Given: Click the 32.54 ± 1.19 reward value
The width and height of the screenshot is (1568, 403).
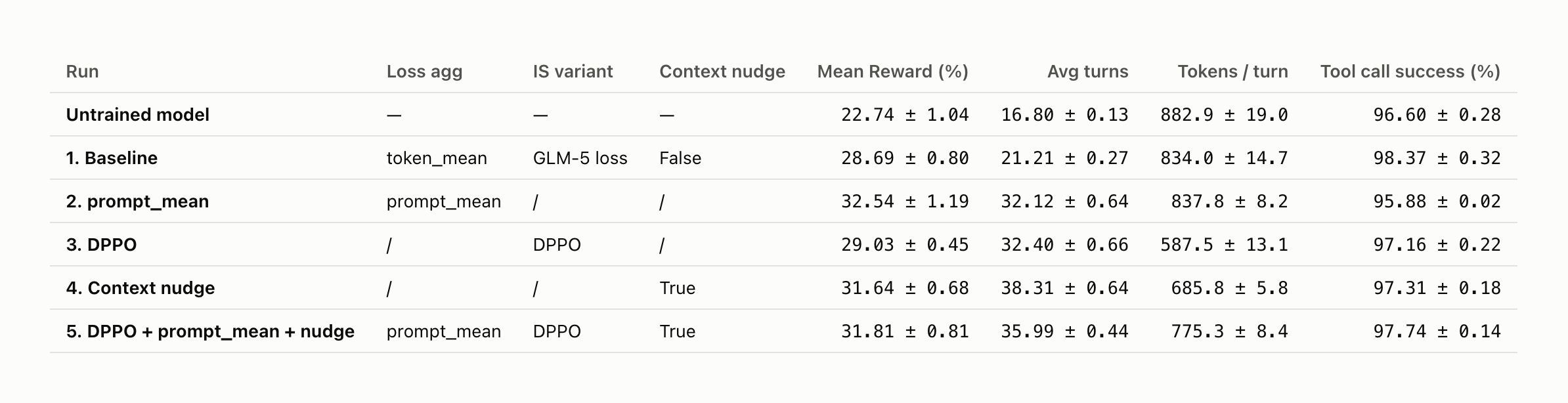Looking at the screenshot, I should (x=905, y=201).
